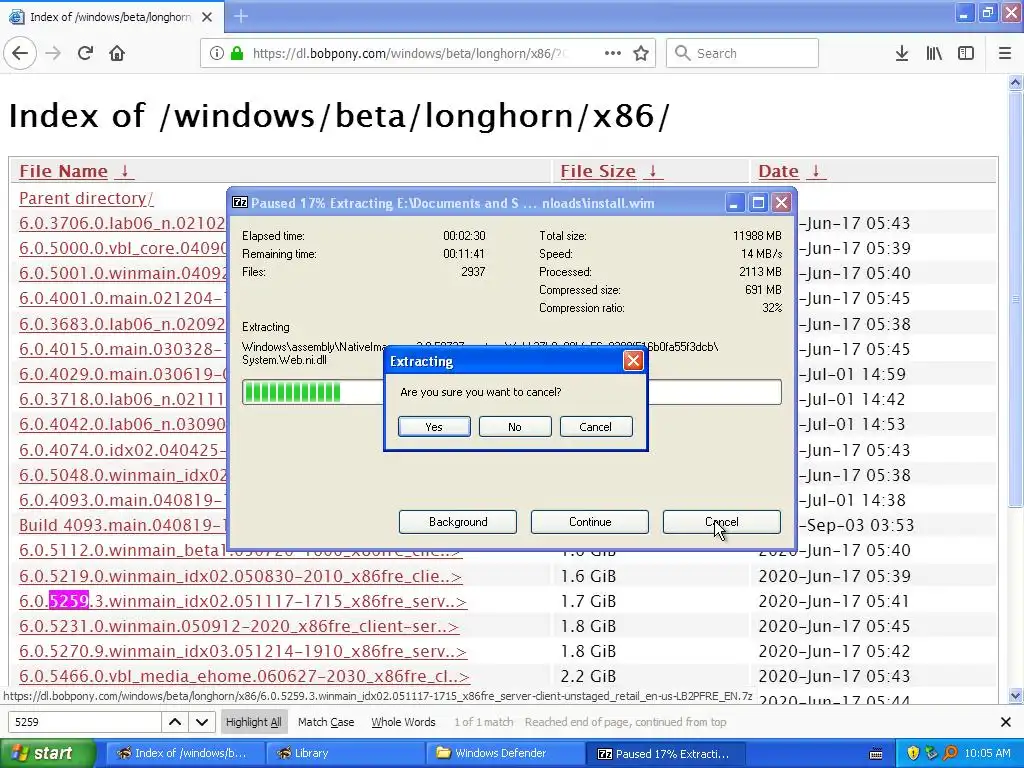Open the 6.0.5466.0.vbl_media_ehome link
The height and width of the screenshot is (768, 1024).
(x=244, y=676)
